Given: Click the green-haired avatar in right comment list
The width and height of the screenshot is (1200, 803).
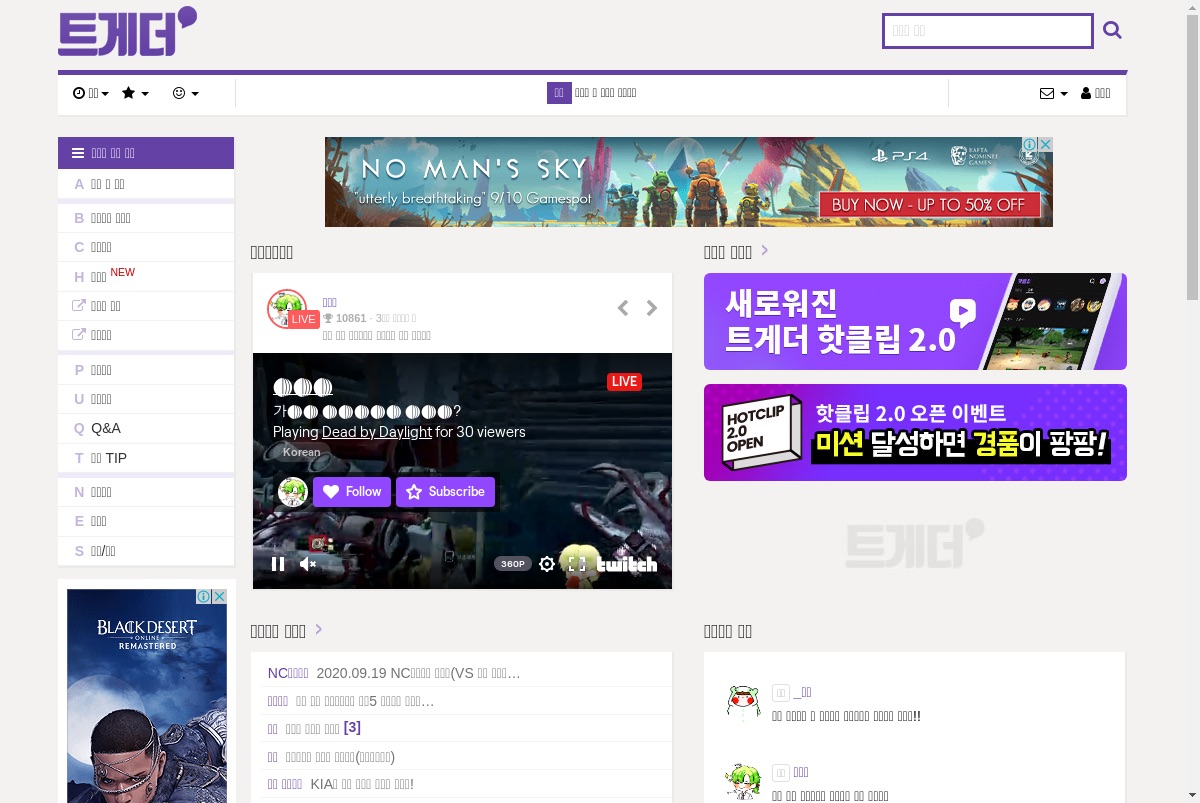Looking at the screenshot, I should (x=743, y=783).
